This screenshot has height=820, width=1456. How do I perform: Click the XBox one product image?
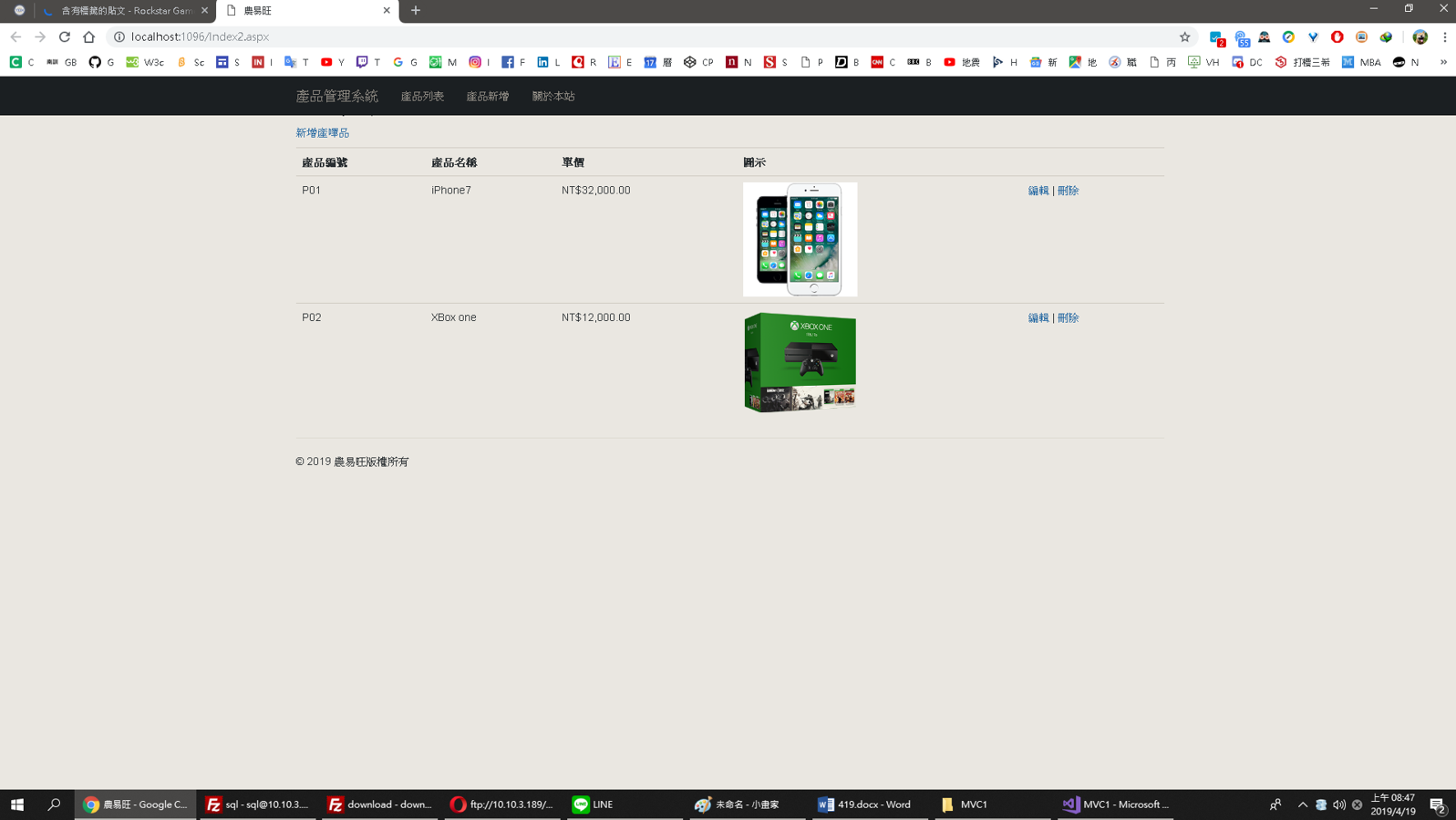(800, 362)
